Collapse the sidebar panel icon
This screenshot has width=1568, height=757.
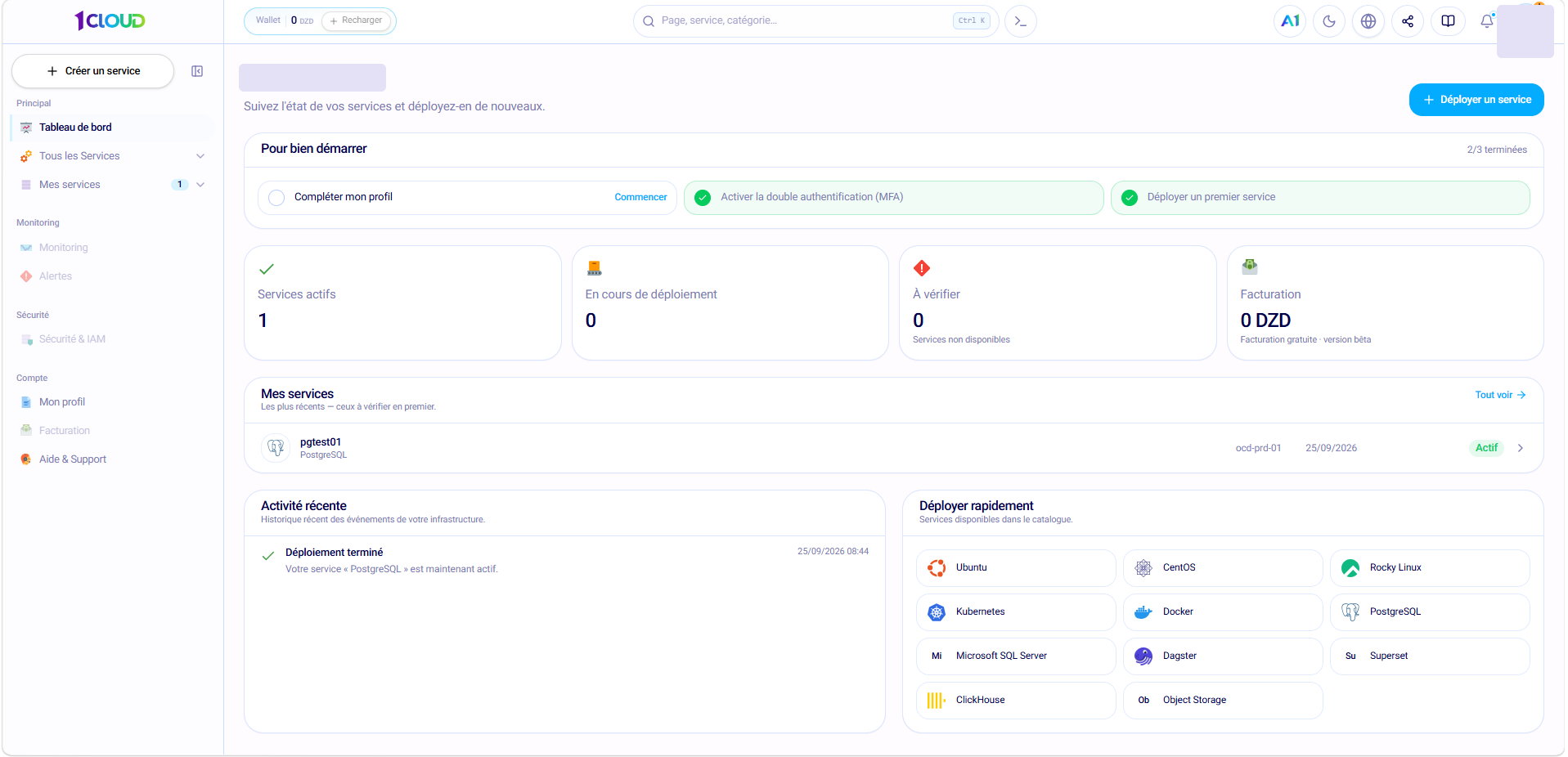197,71
